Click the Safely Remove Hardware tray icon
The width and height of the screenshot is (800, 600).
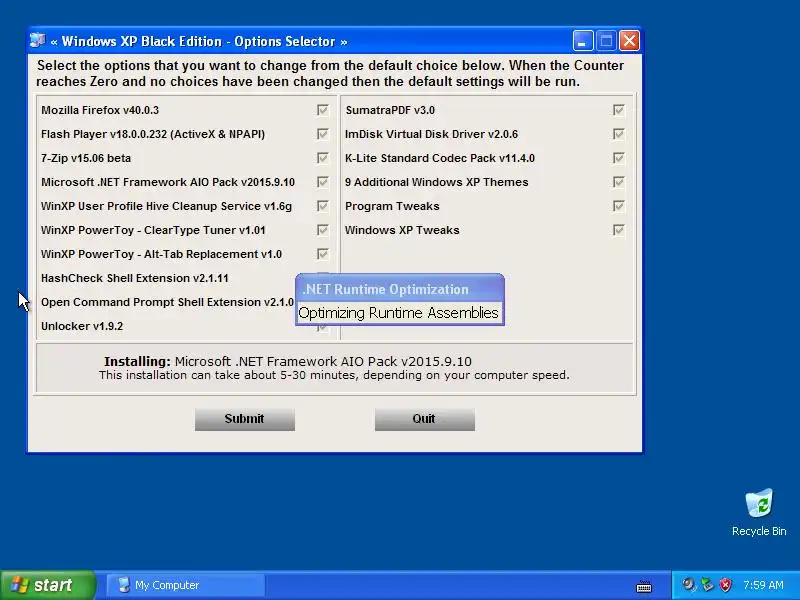tap(707, 585)
